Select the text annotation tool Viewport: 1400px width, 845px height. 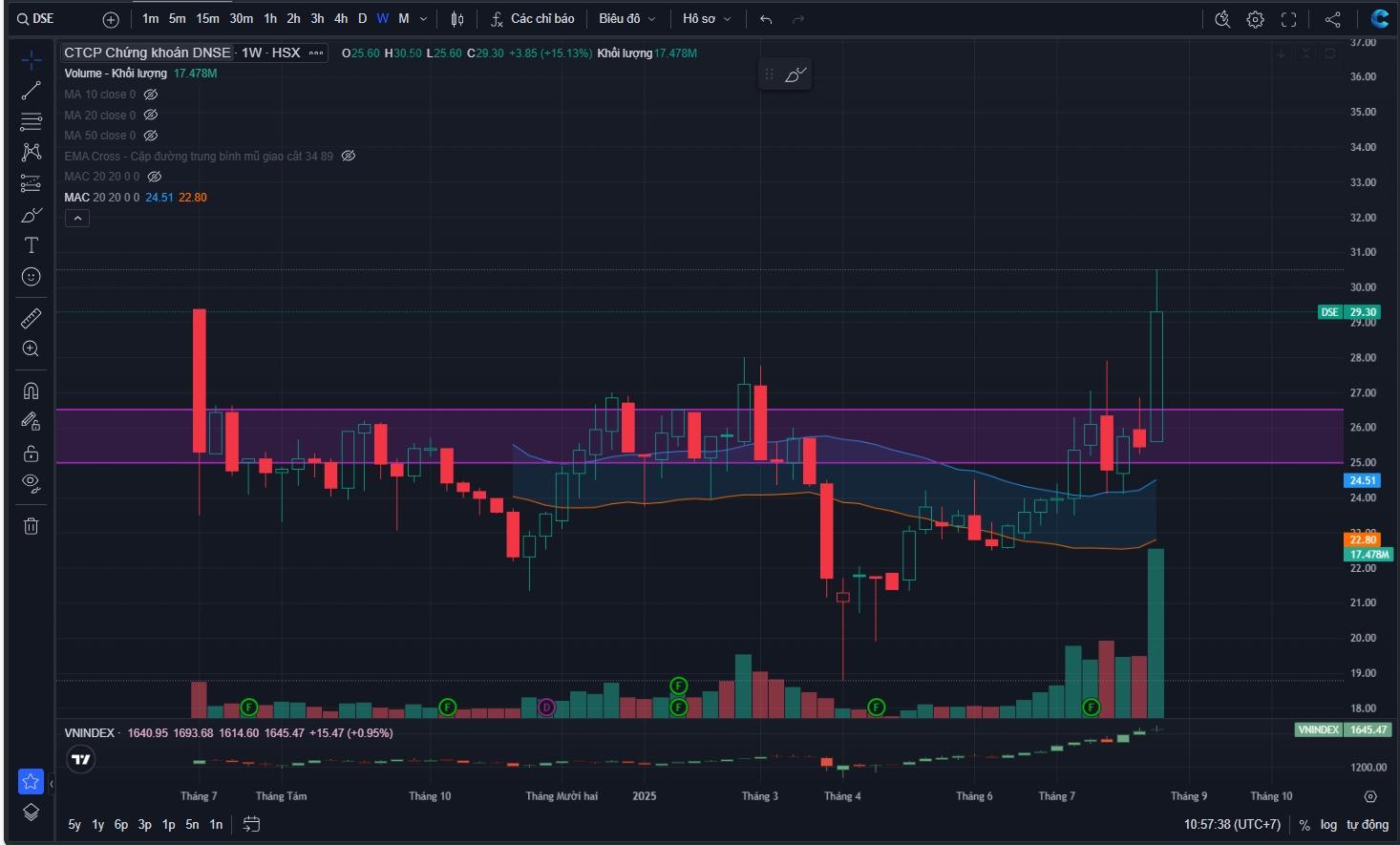coord(31,245)
